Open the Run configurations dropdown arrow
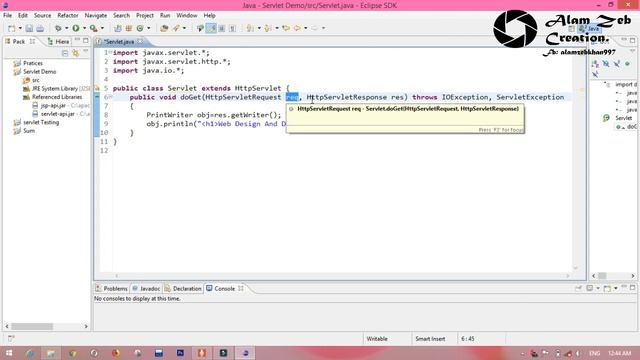This screenshot has height=360, width=640. pyautogui.click(x=84, y=28)
